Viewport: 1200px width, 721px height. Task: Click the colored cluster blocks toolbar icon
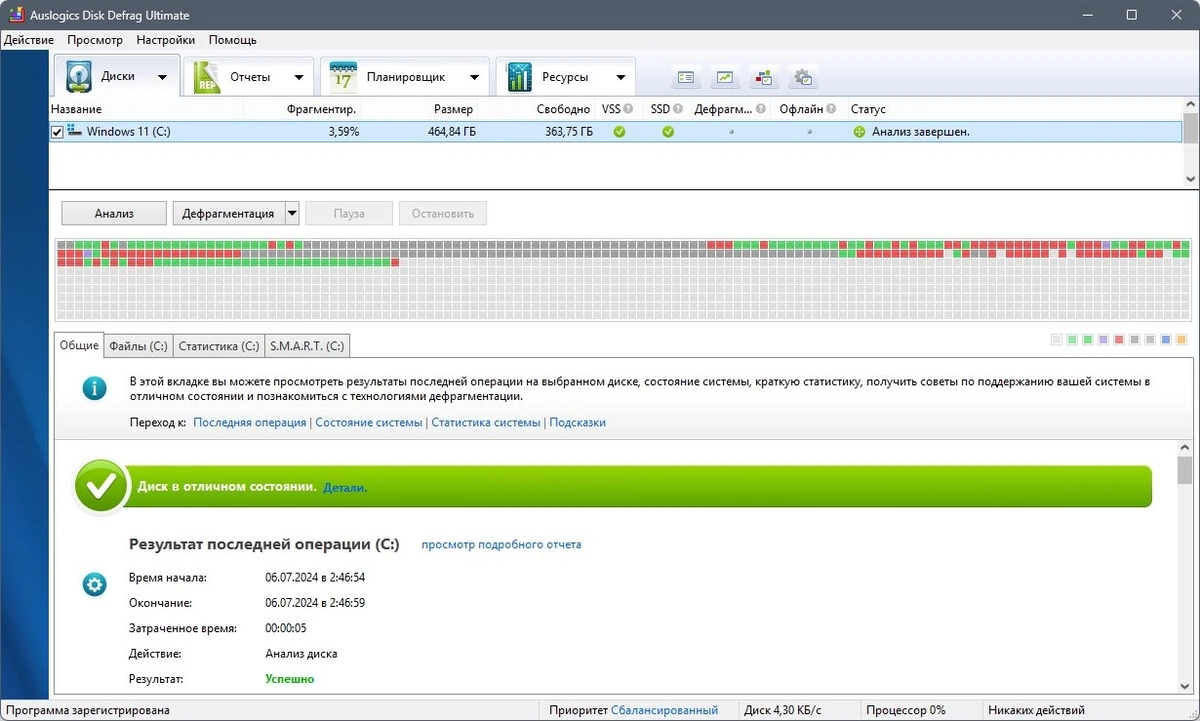click(764, 77)
